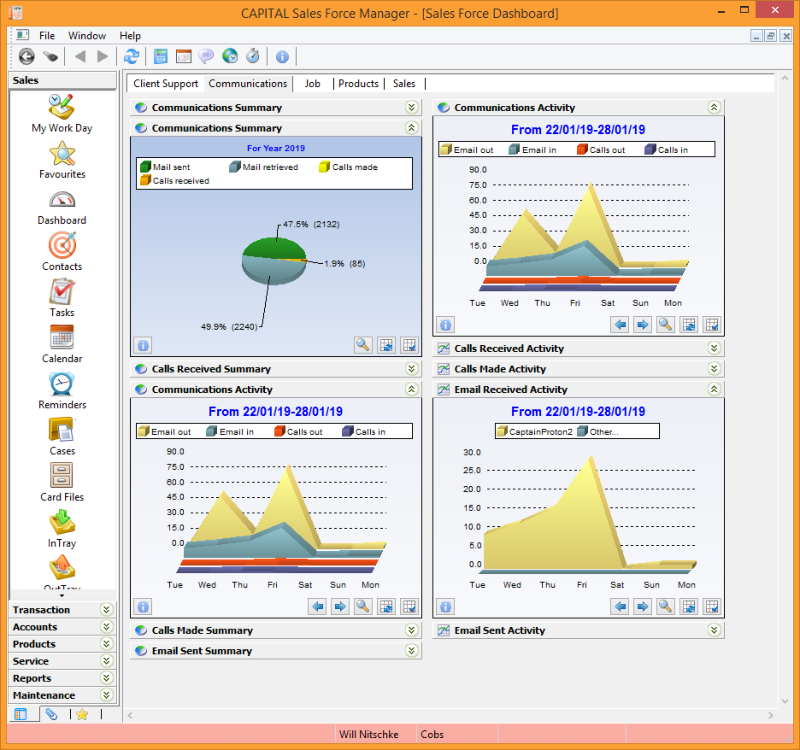Click the globe with clock toolbar icon
Image resolution: width=800 pixels, height=750 pixels.
[230, 56]
